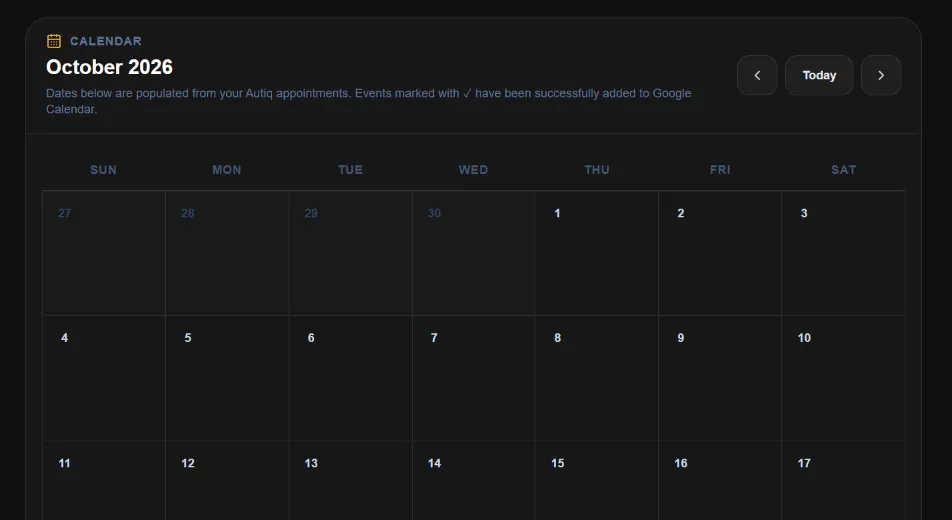The width and height of the screenshot is (952, 520).
Task: Select October 2 in the calendar
Action: 720,253
